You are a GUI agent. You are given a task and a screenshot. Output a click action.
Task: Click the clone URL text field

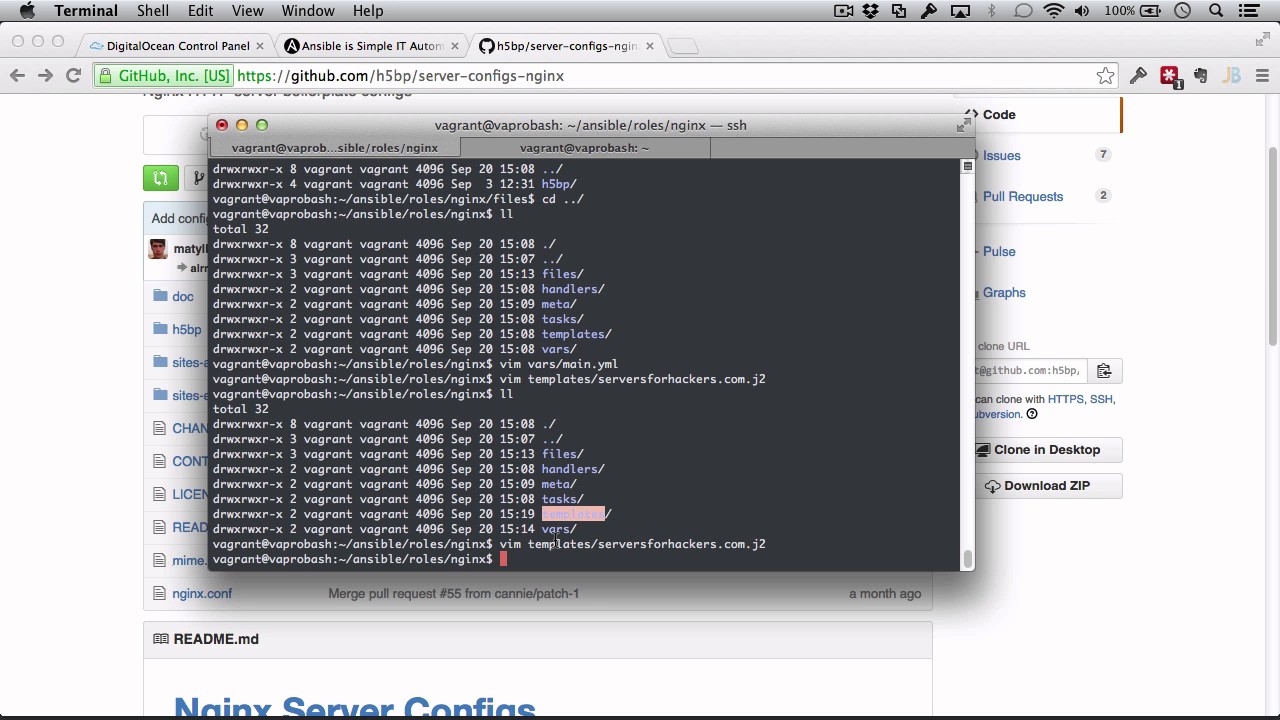point(1030,371)
